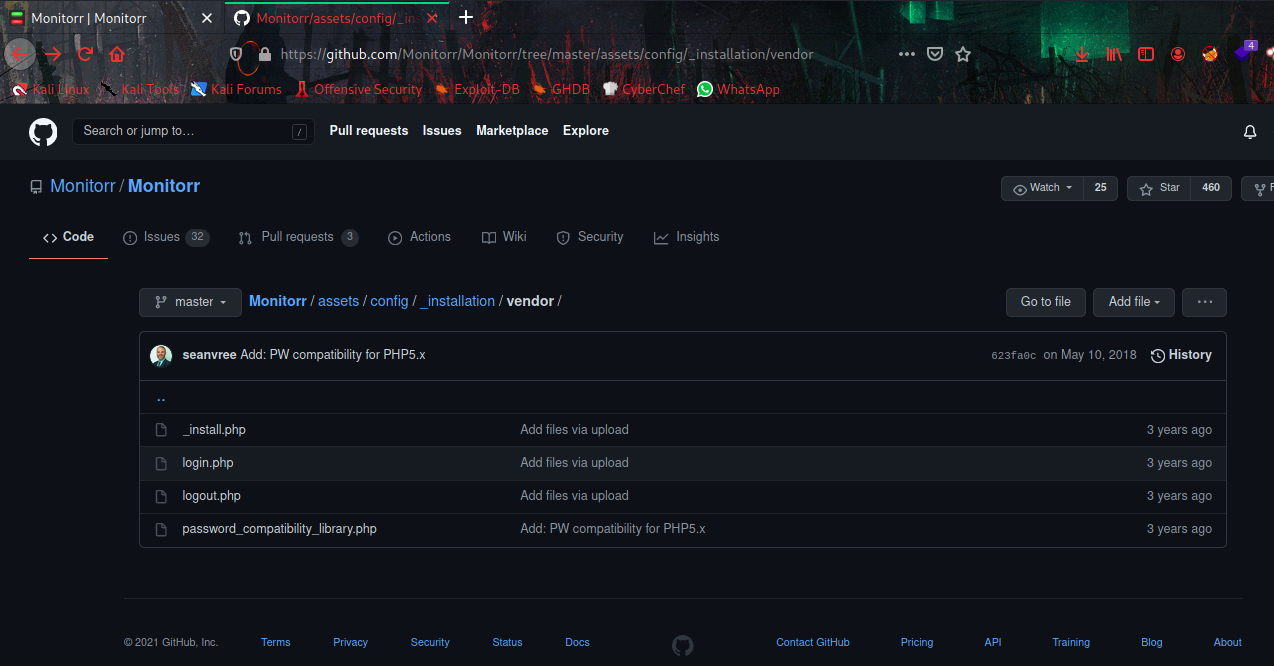Open the browser downloads arrow icon
1274x666 pixels.
click(x=1082, y=54)
